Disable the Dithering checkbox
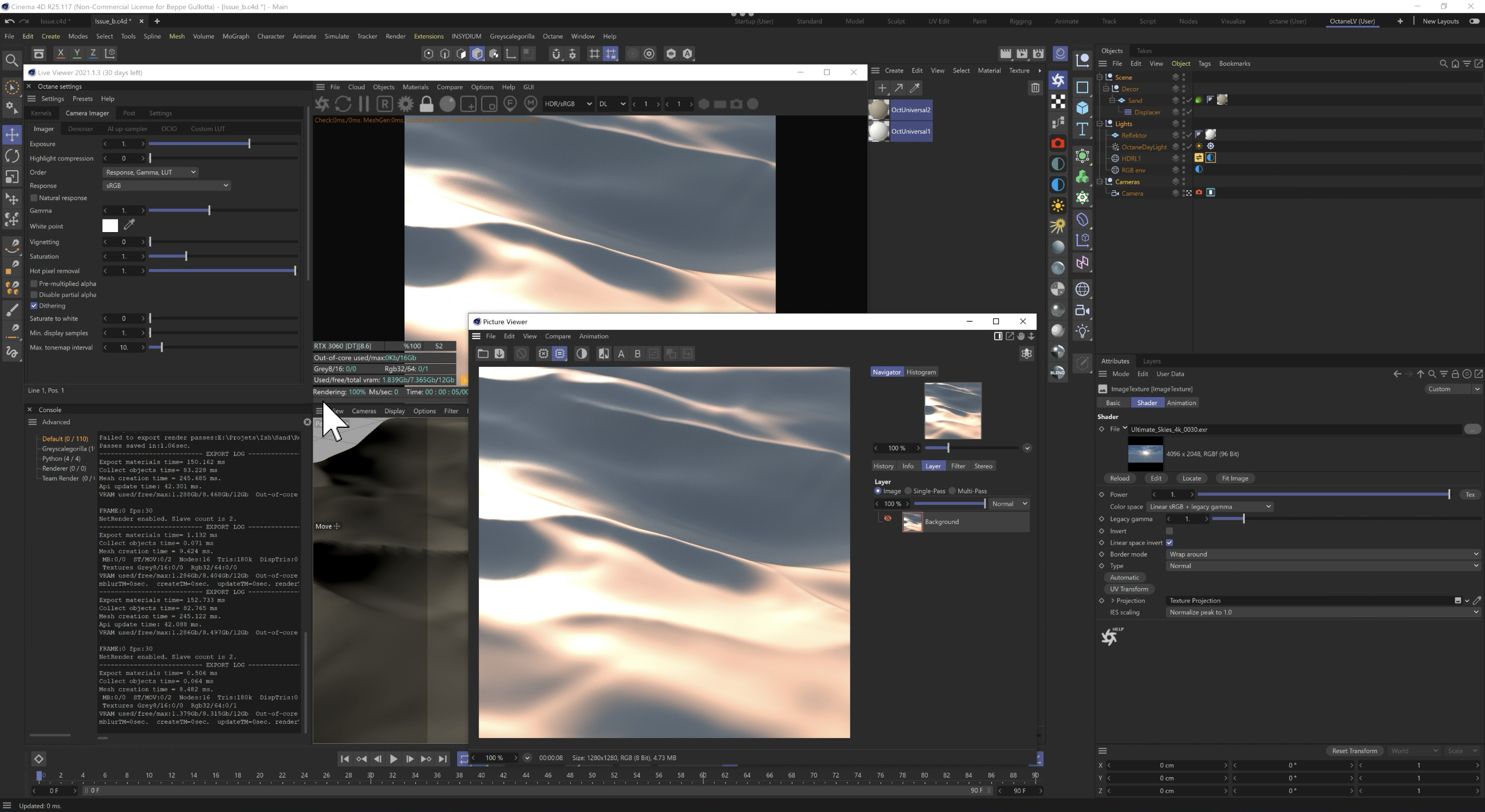 point(34,306)
